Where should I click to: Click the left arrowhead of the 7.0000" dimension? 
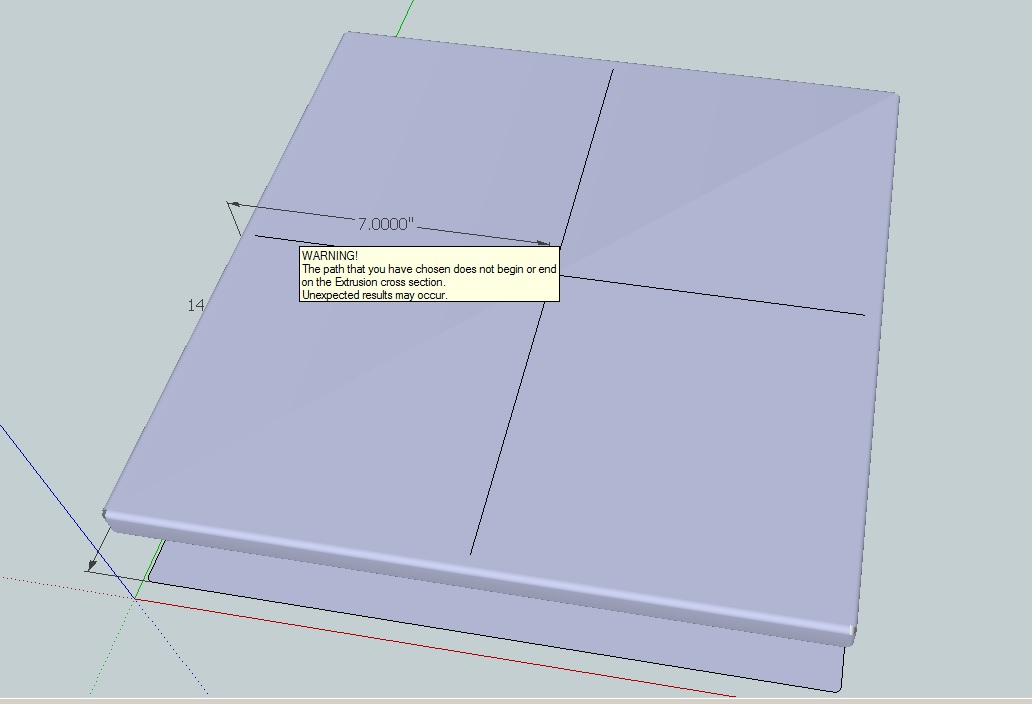(x=233, y=205)
